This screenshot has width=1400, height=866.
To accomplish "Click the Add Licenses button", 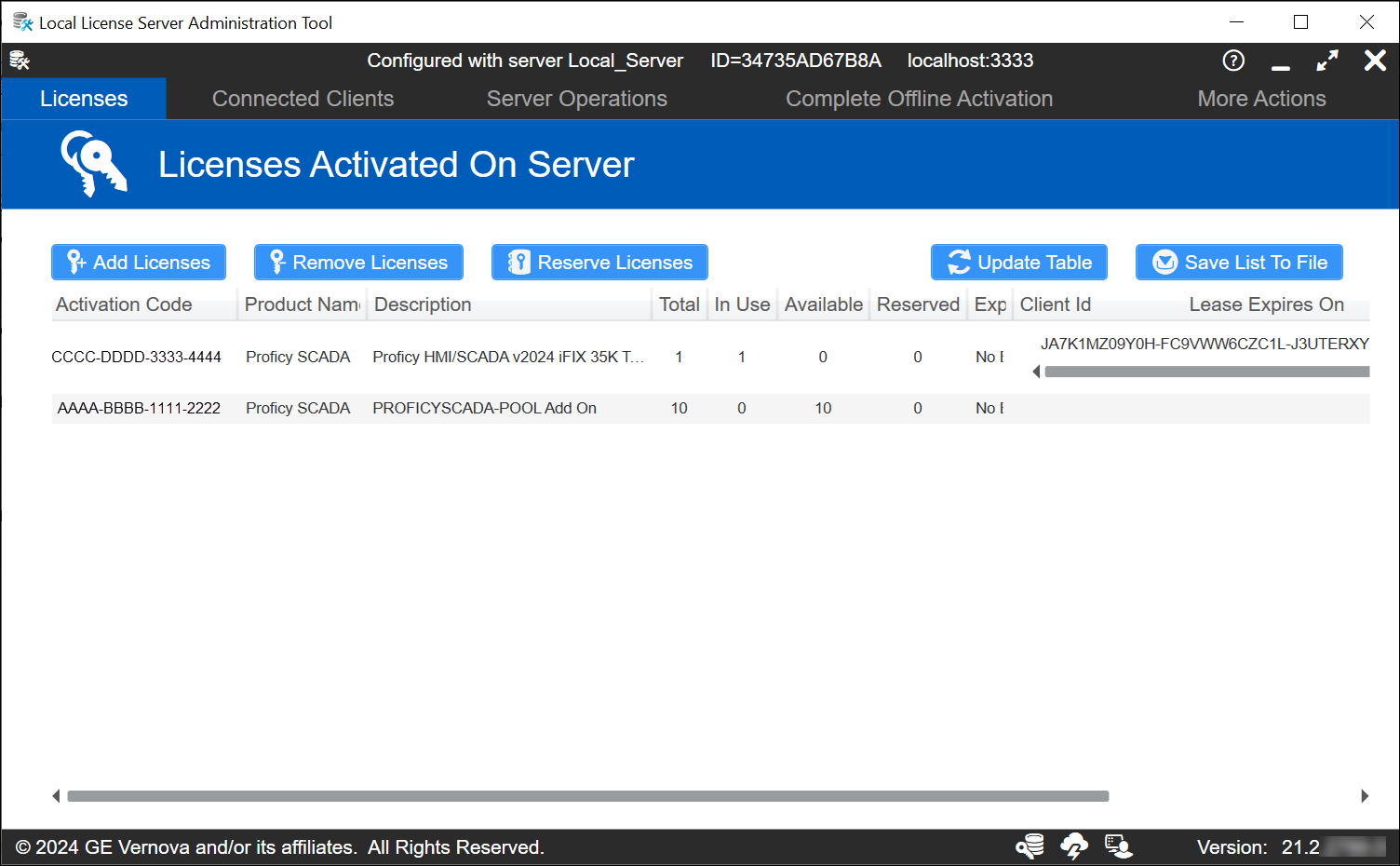I will (139, 263).
